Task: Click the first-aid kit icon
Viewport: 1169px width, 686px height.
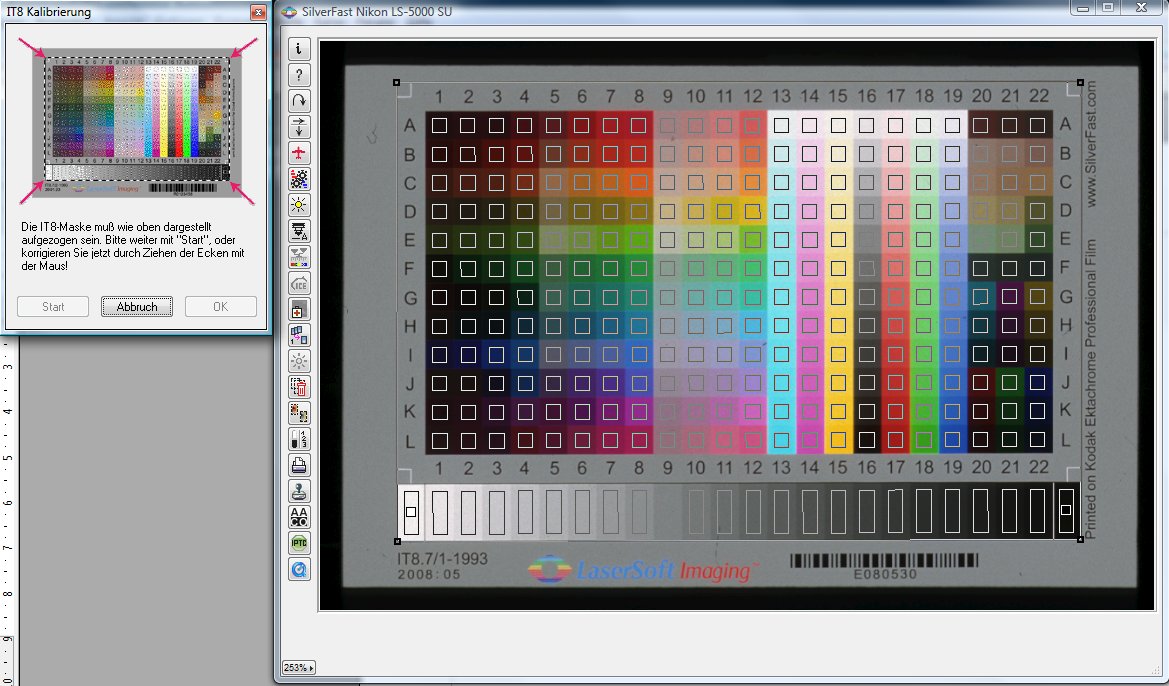Action: click(299, 309)
